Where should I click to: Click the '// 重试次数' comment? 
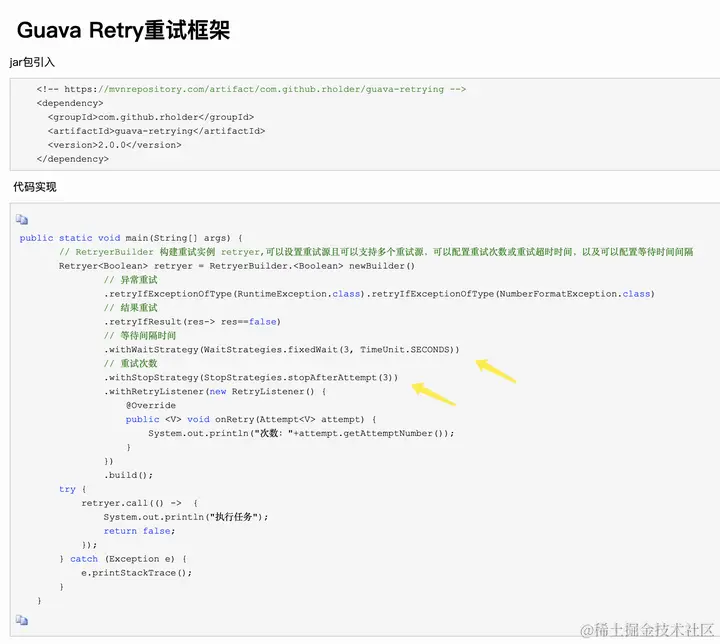point(130,363)
